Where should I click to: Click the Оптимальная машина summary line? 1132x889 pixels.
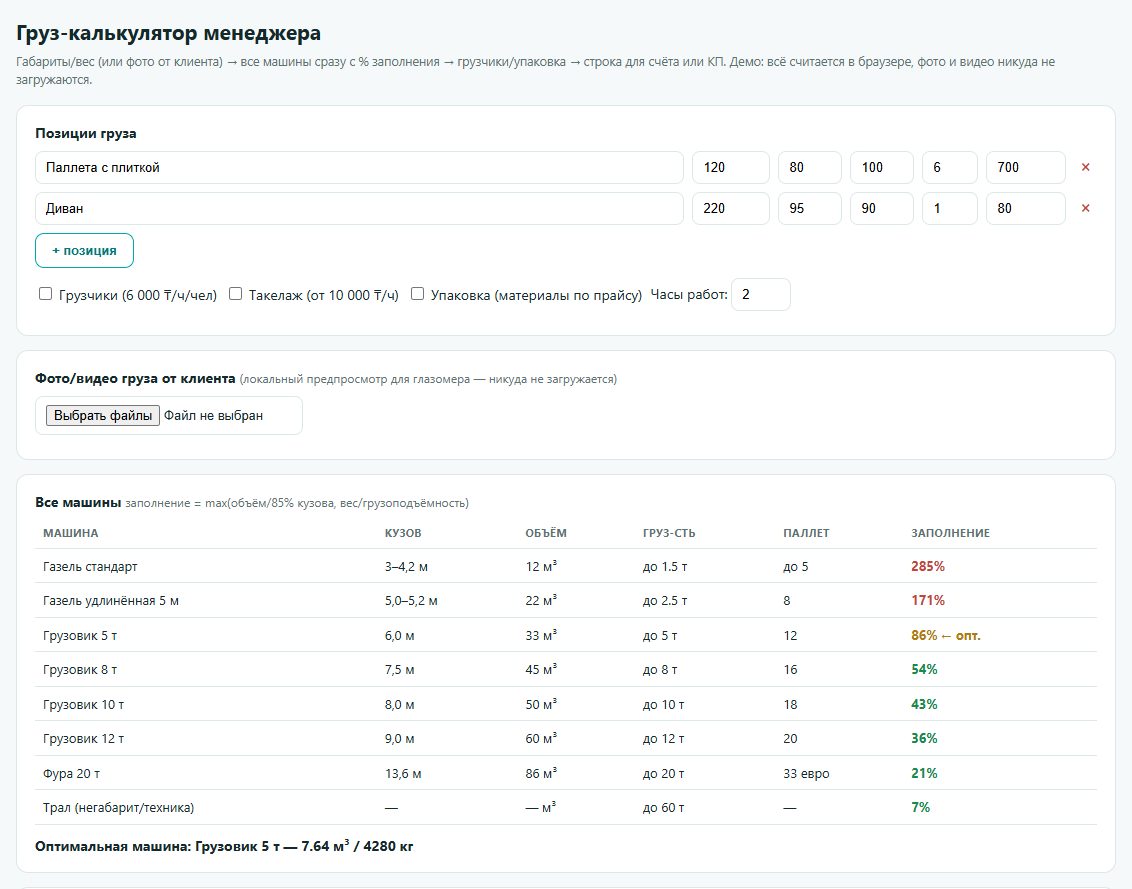pyautogui.click(x=224, y=846)
